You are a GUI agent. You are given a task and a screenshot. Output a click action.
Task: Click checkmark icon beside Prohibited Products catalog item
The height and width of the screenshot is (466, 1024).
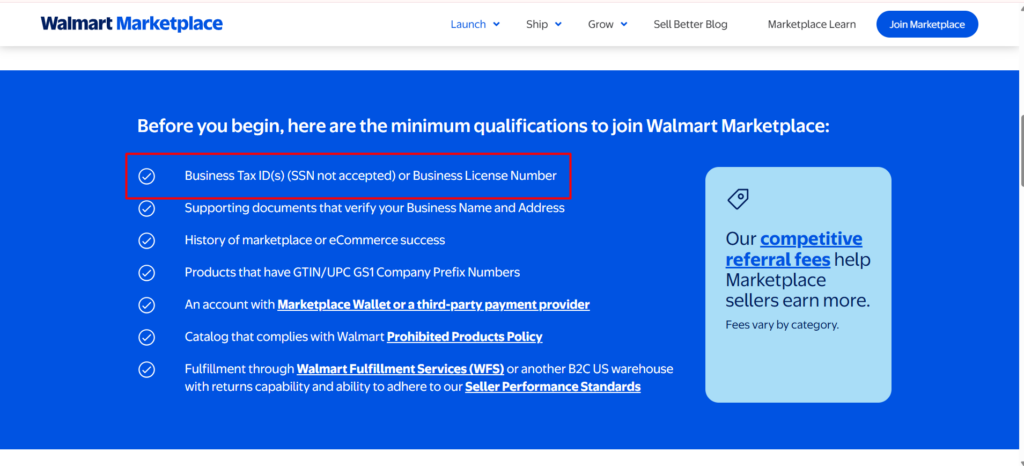coord(147,337)
